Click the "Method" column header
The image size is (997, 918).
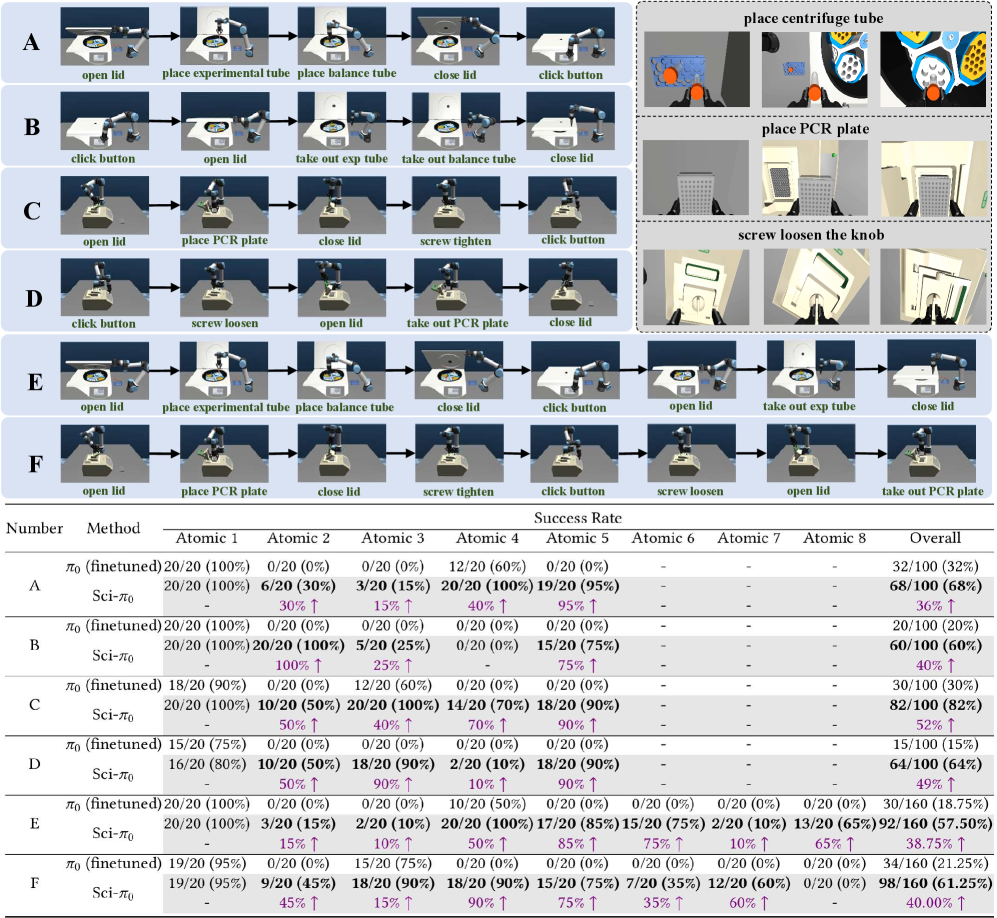[113, 527]
